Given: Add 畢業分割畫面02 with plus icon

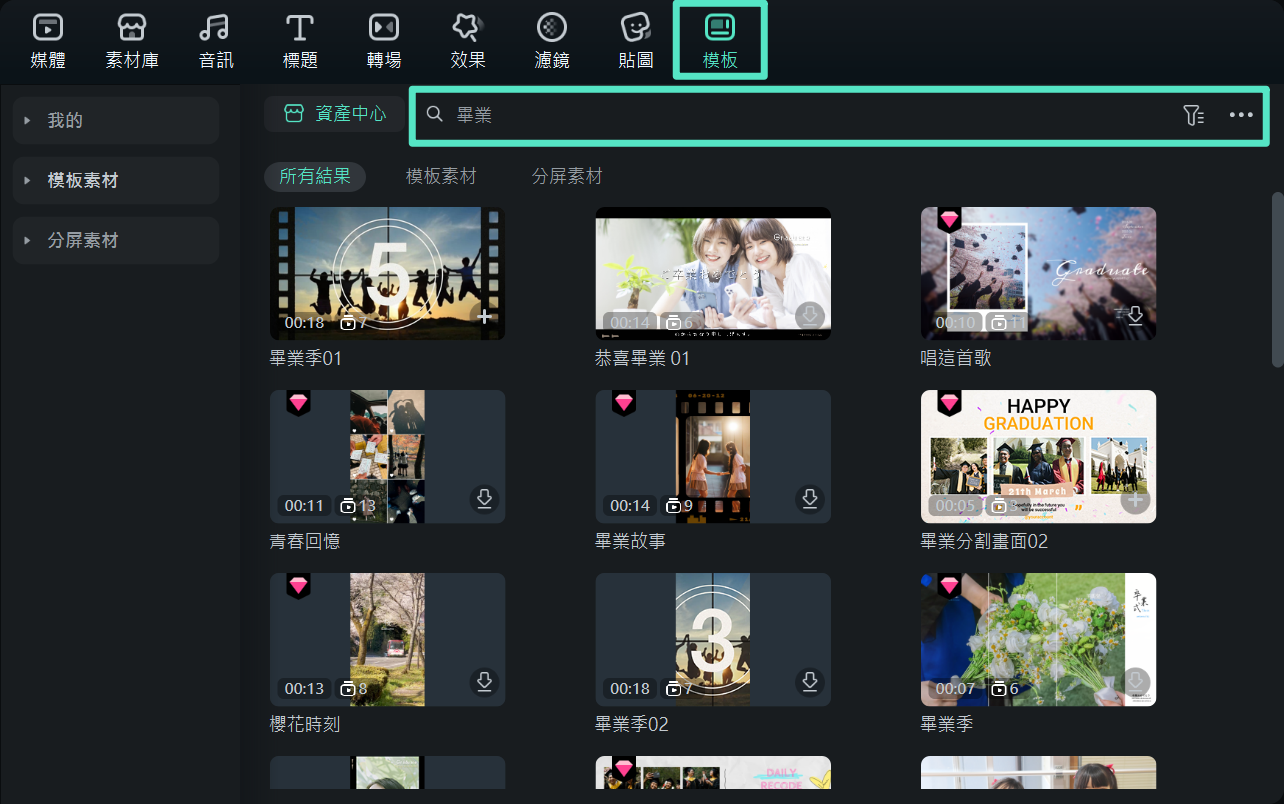Looking at the screenshot, I should (x=1135, y=500).
